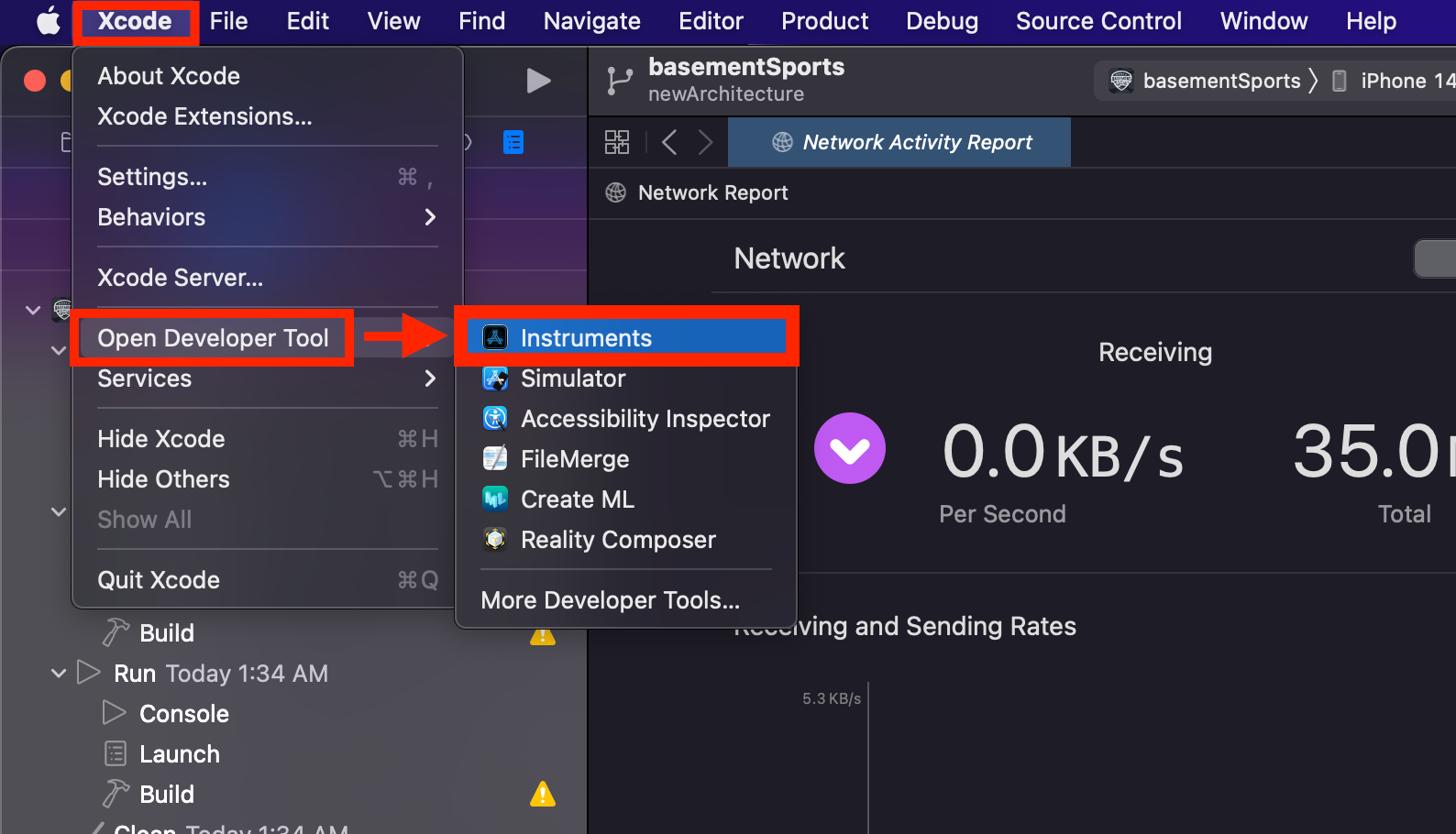Click the purple receiving download arrow icon

(850, 448)
